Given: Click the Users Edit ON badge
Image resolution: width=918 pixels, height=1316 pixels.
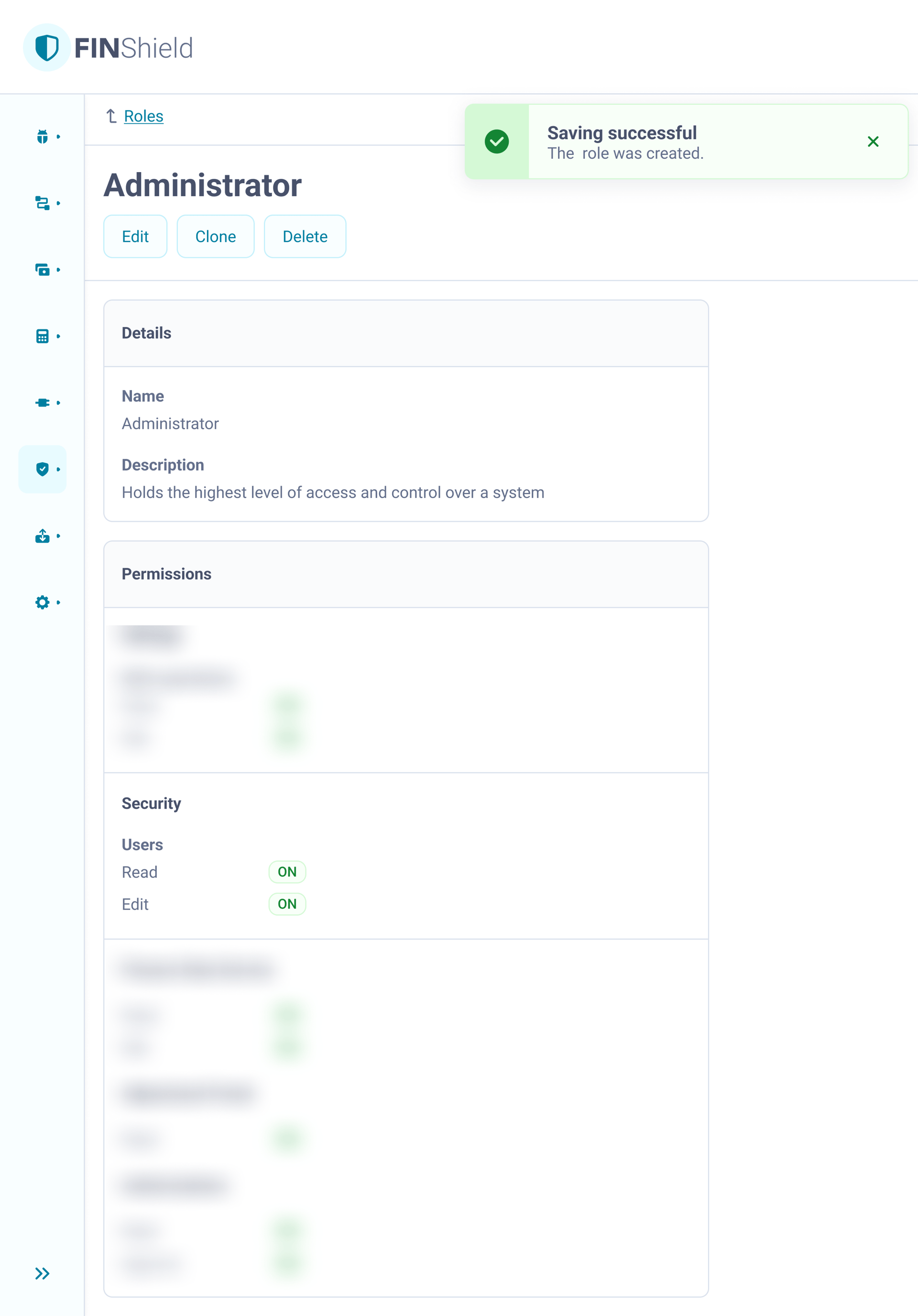Looking at the screenshot, I should pos(287,904).
